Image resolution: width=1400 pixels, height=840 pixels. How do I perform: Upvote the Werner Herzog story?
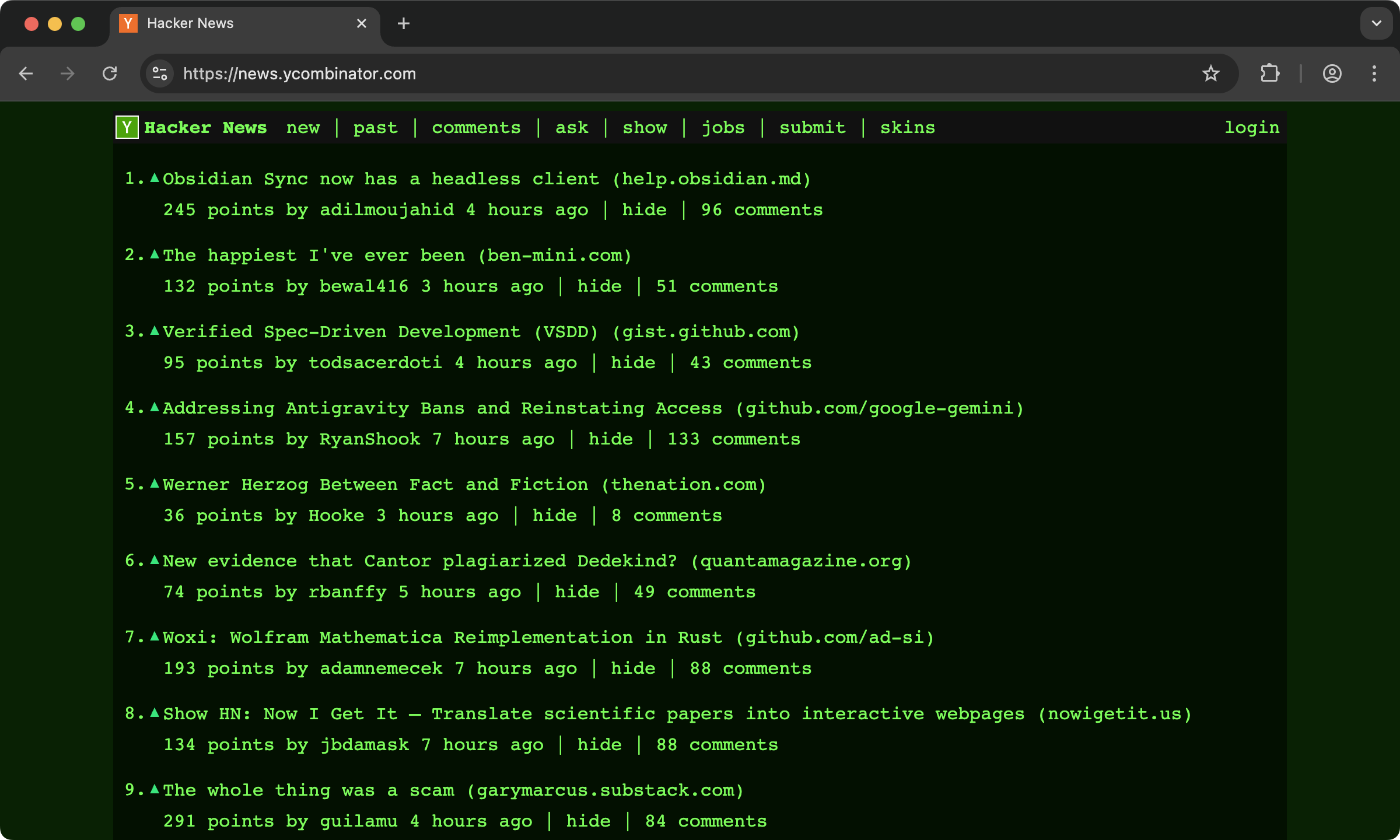point(155,484)
